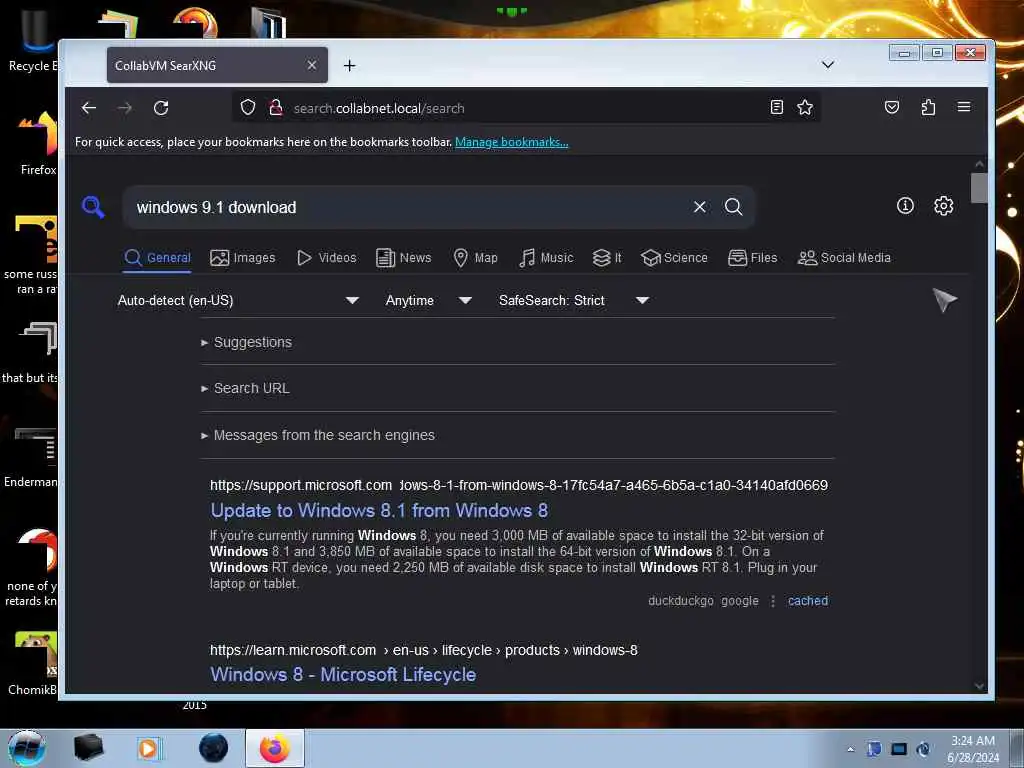This screenshot has width=1024, height=768.
Task: Open the Firefox desktop shortcut
Action: pos(36,142)
